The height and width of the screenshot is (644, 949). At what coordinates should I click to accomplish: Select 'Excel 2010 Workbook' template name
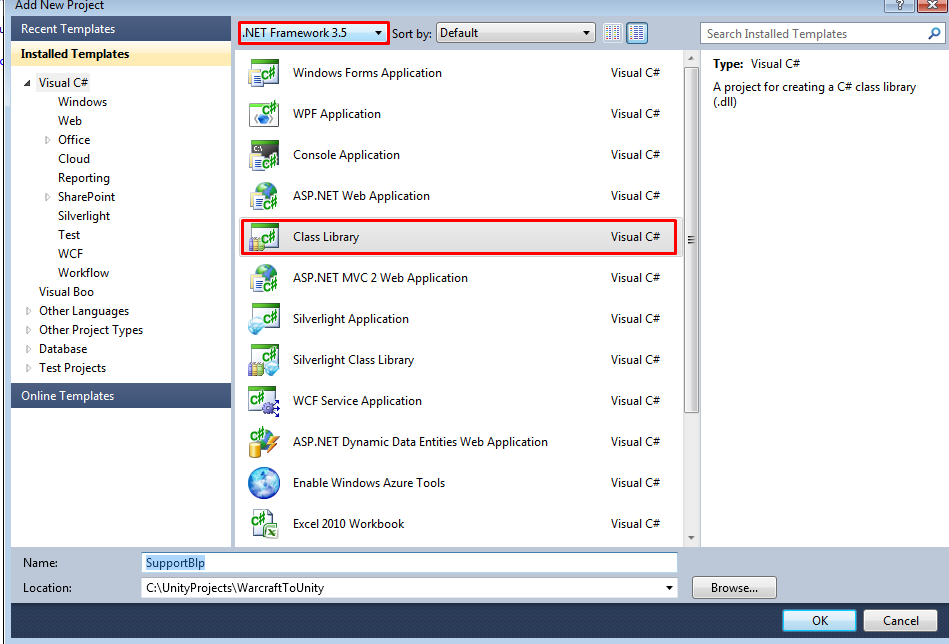click(x=349, y=524)
